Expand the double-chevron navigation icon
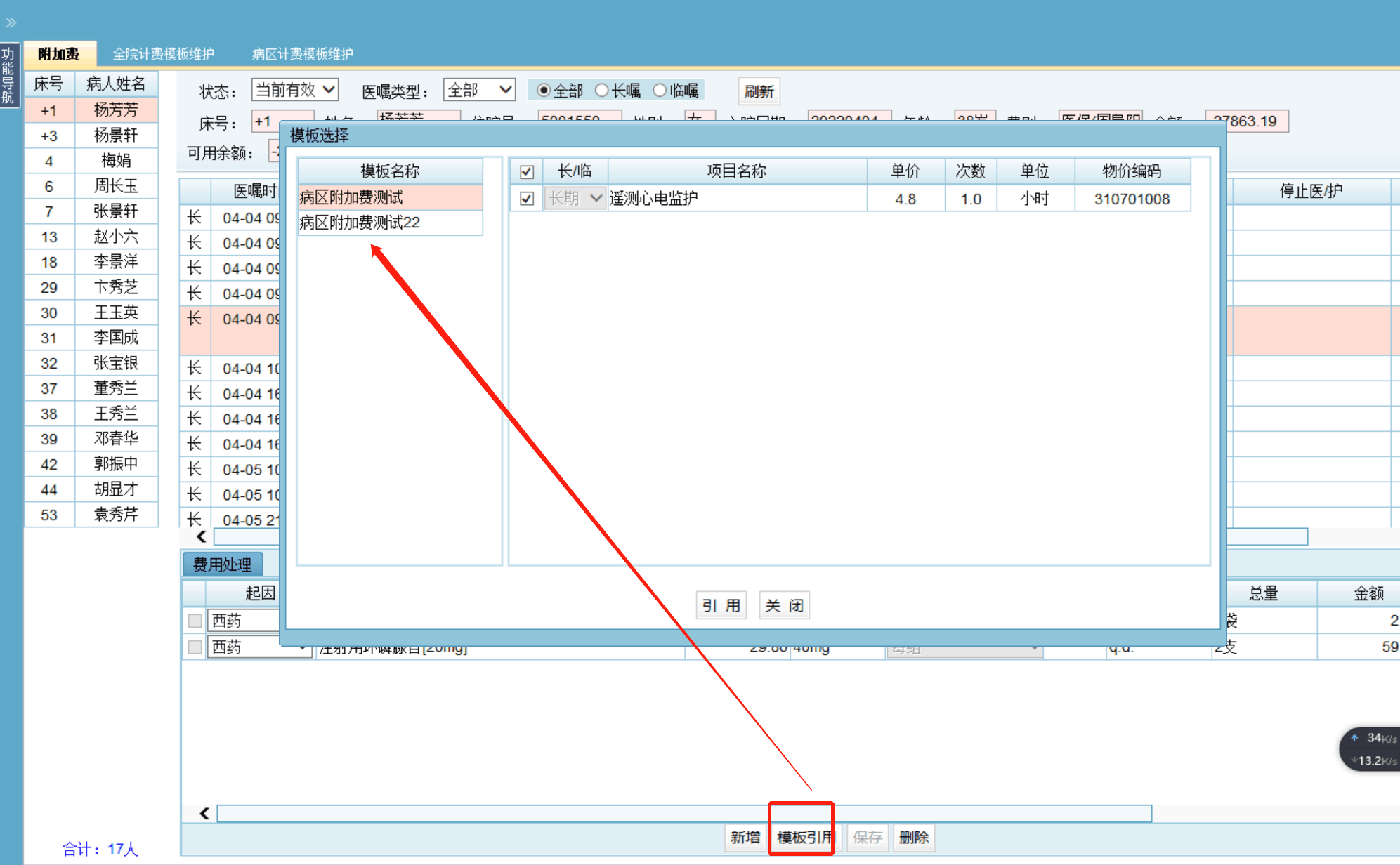This screenshot has height=865, width=1400. [x=11, y=22]
